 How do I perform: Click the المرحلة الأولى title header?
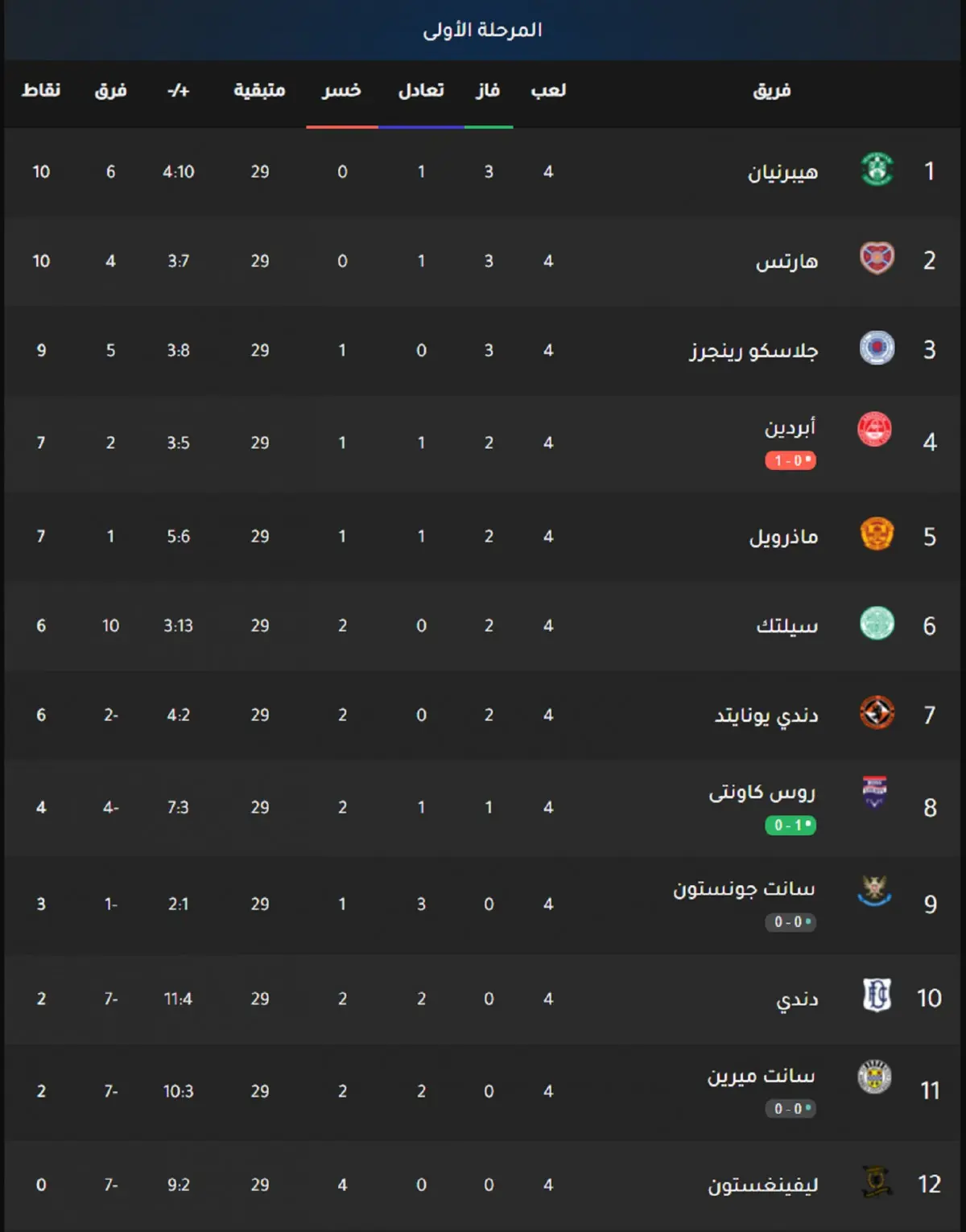[483, 30]
